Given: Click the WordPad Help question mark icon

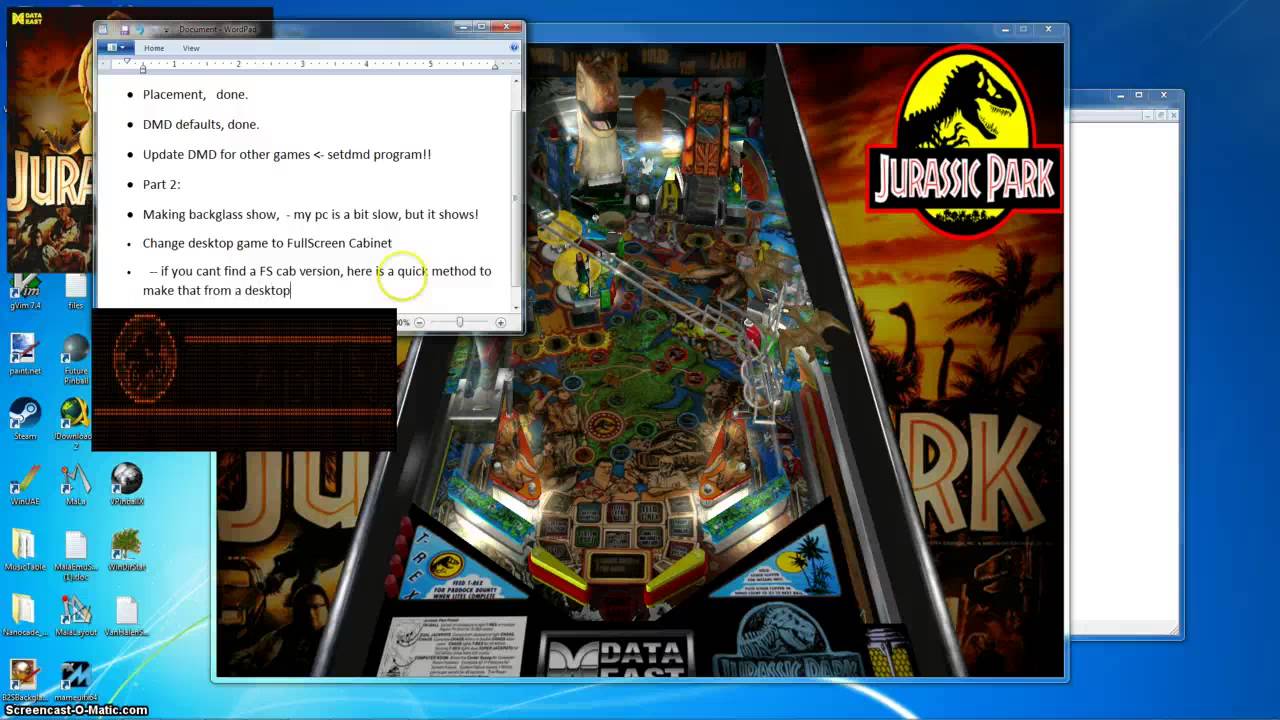Looking at the screenshot, I should pyautogui.click(x=515, y=47).
